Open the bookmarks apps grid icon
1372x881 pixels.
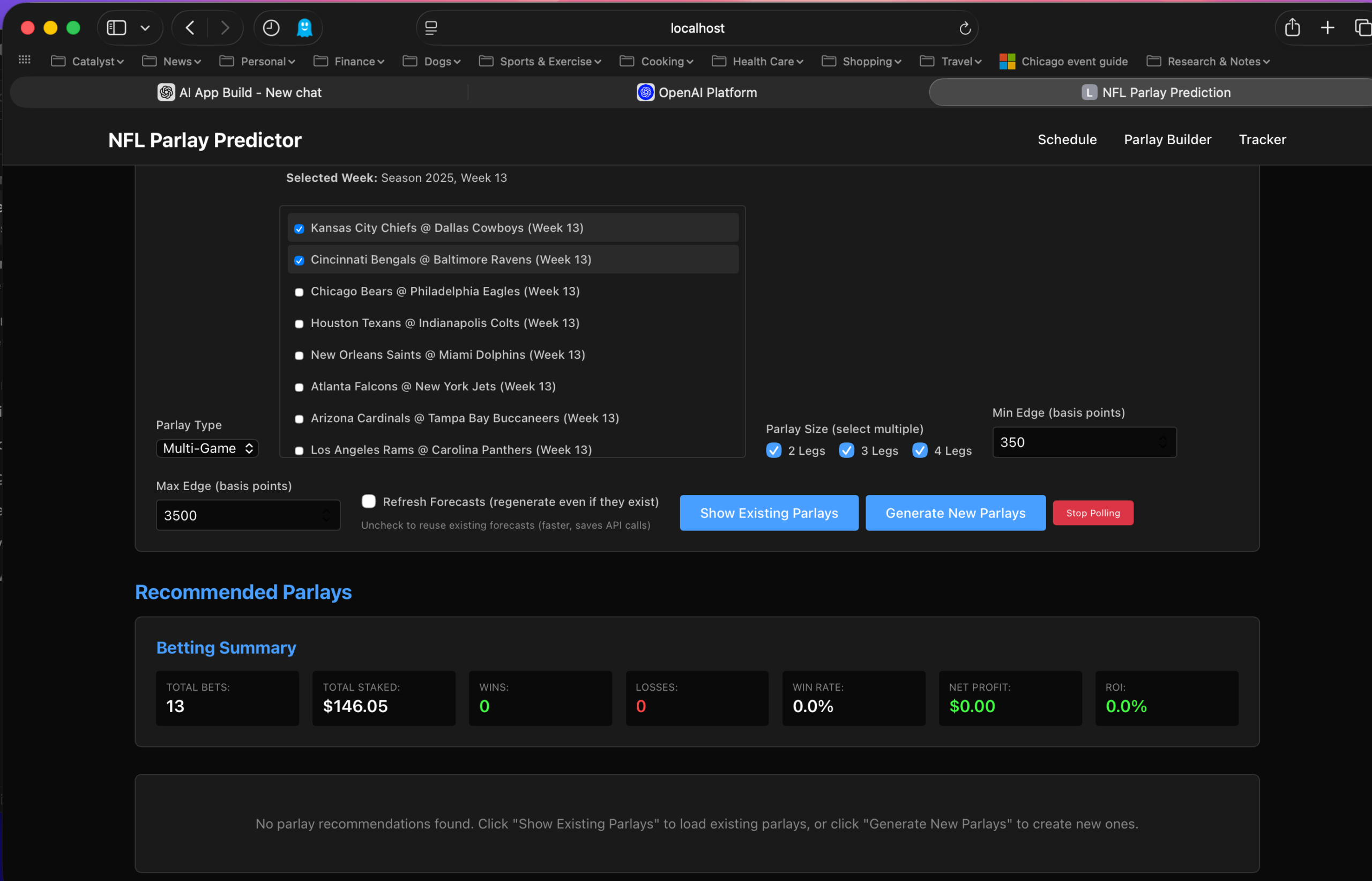(x=25, y=60)
